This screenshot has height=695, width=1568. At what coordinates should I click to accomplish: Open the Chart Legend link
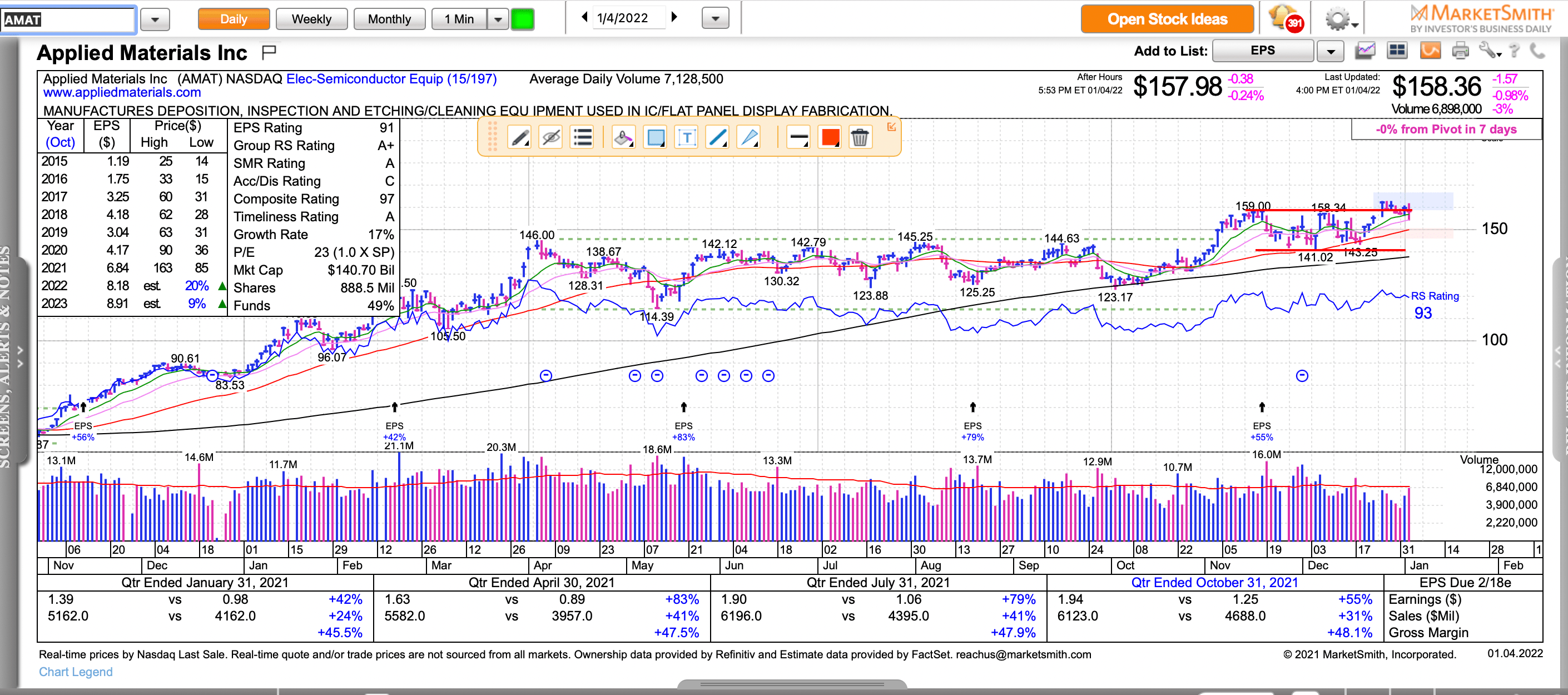point(76,672)
